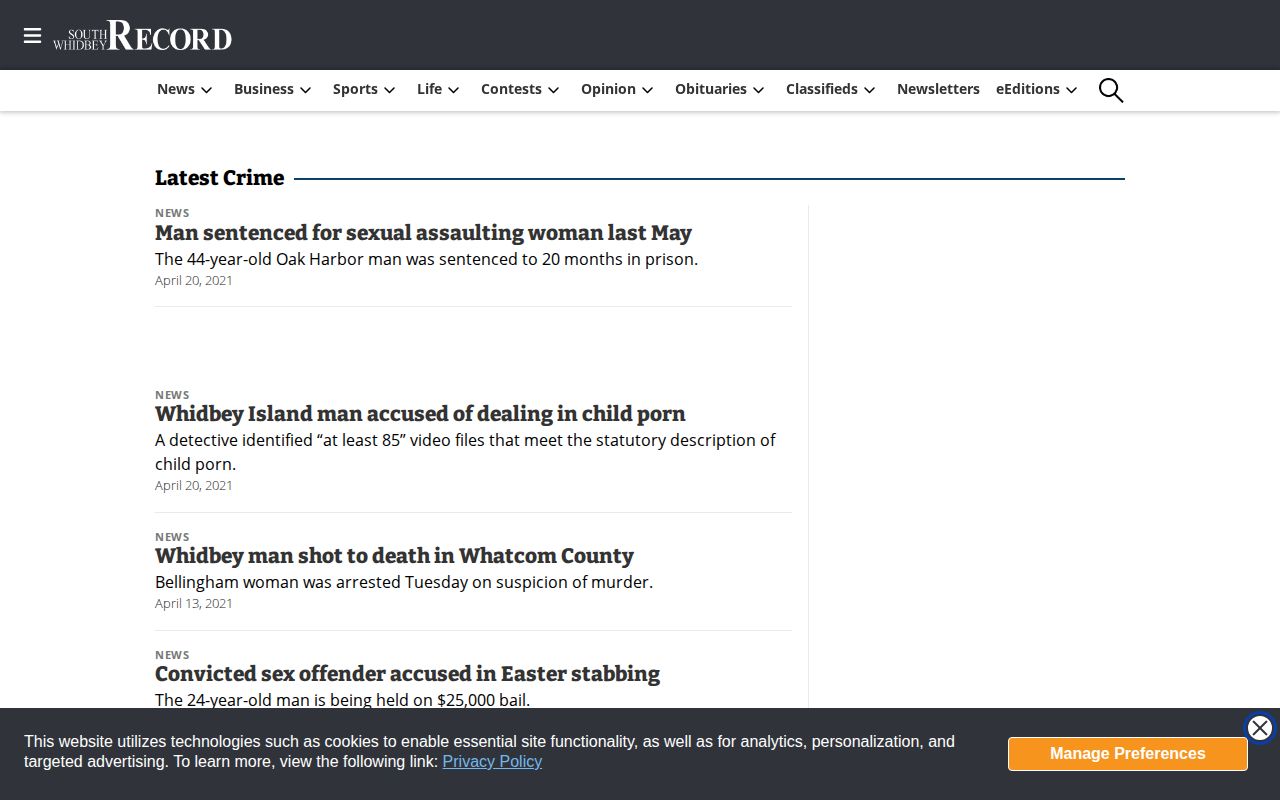The height and width of the screenshot is (800, 1280).
Task: Open 'Convicted sex offender accused in Easter stabbing'
Action: (x=407, y=674)
